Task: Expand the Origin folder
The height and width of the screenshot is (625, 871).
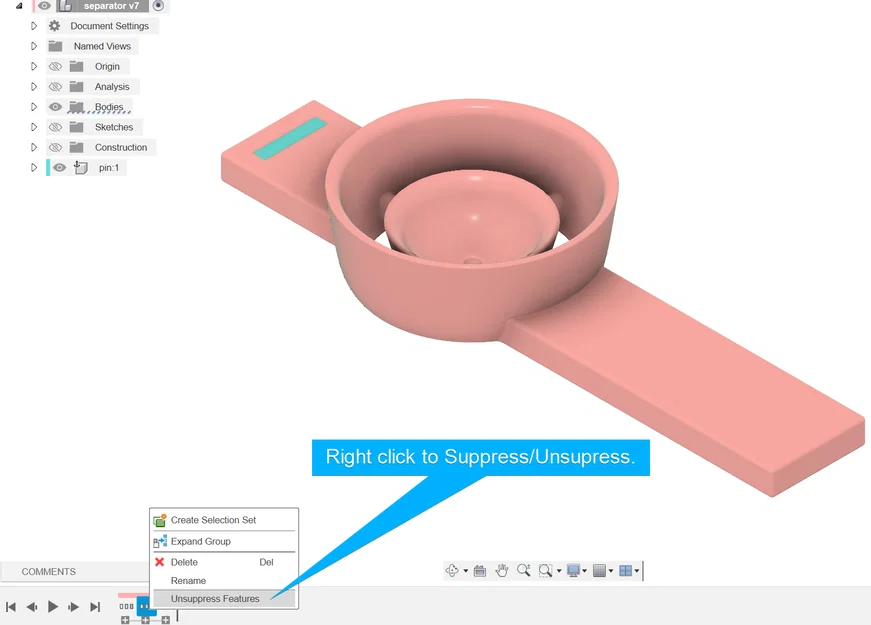Action: tap(33, 67)
